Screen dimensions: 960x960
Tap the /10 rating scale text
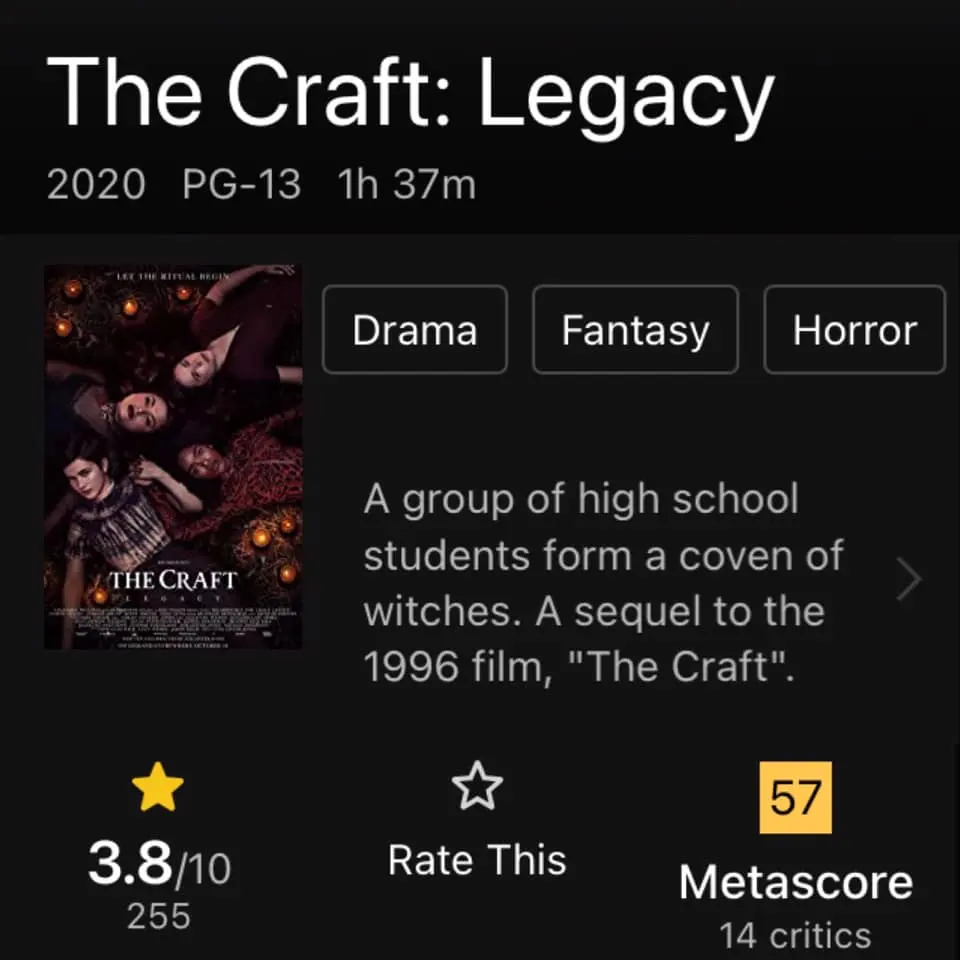[203, 869]
